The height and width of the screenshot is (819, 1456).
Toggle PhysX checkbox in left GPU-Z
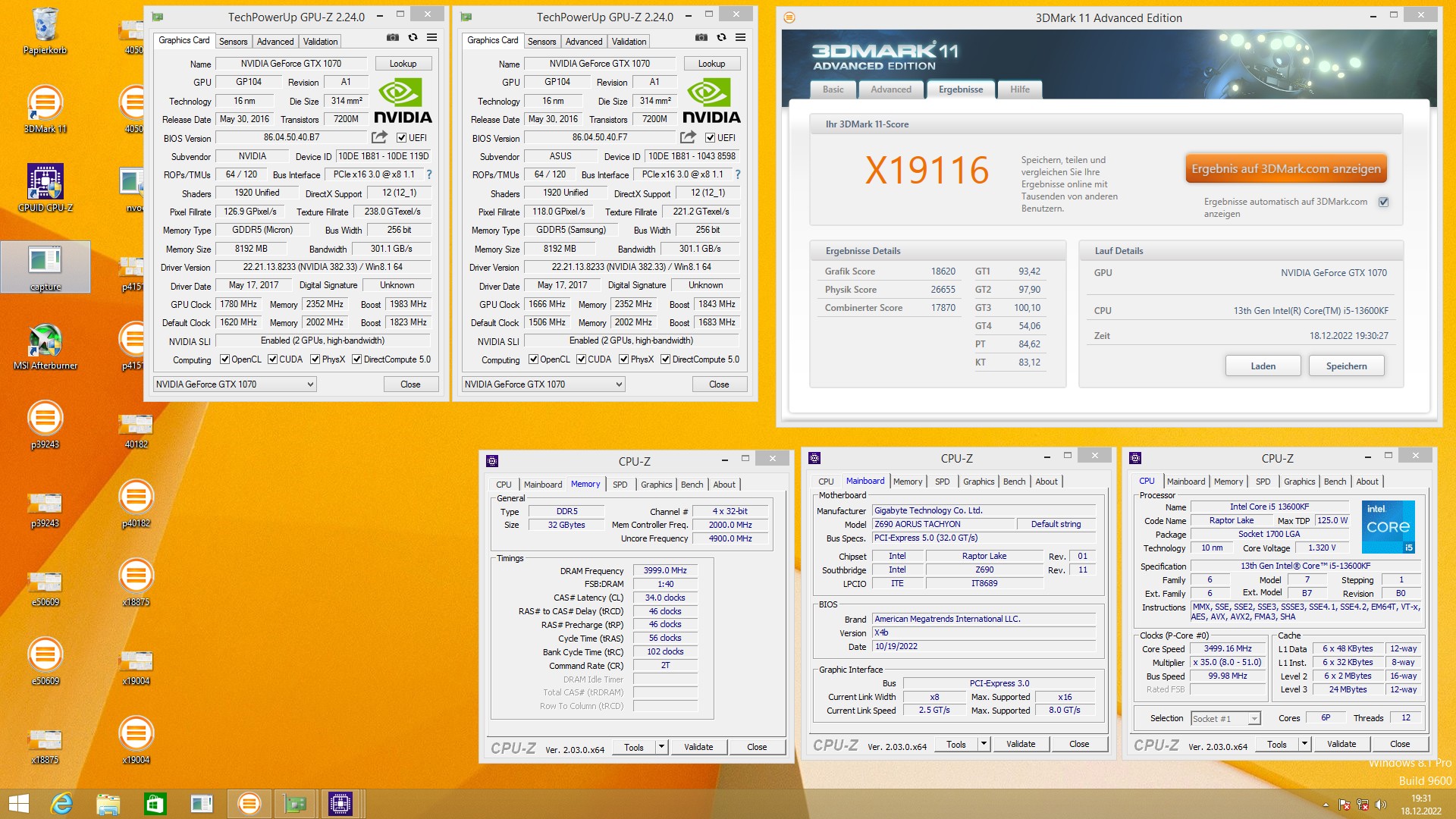click(x=315, y=359)
